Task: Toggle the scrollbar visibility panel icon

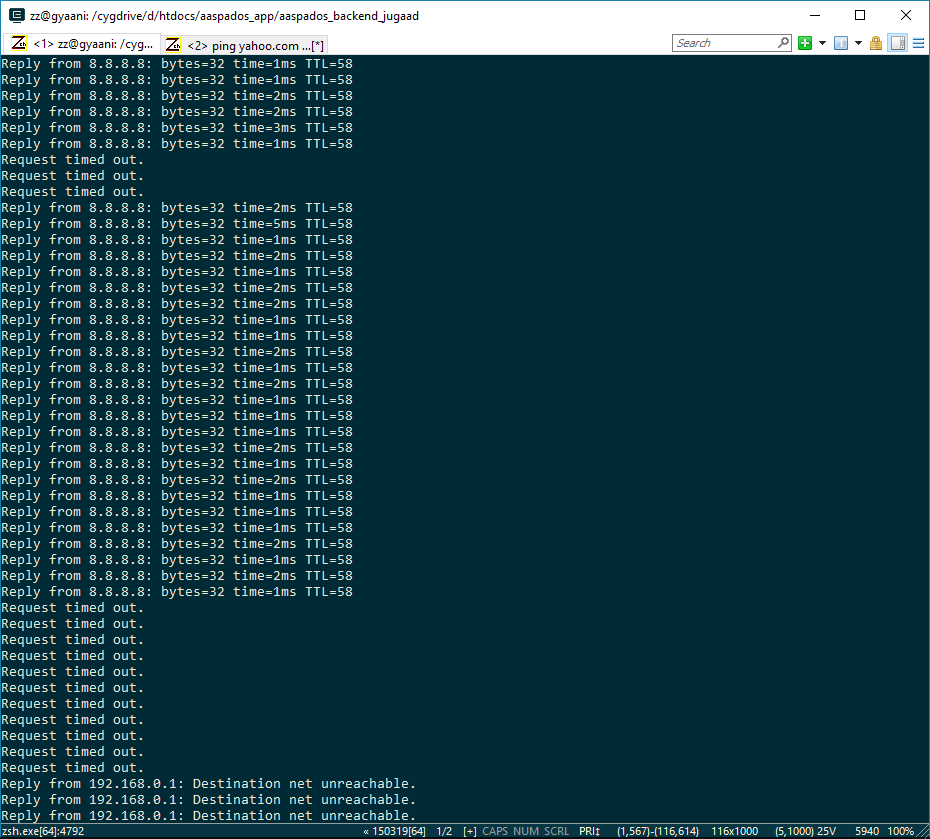Action: point(898,43)
